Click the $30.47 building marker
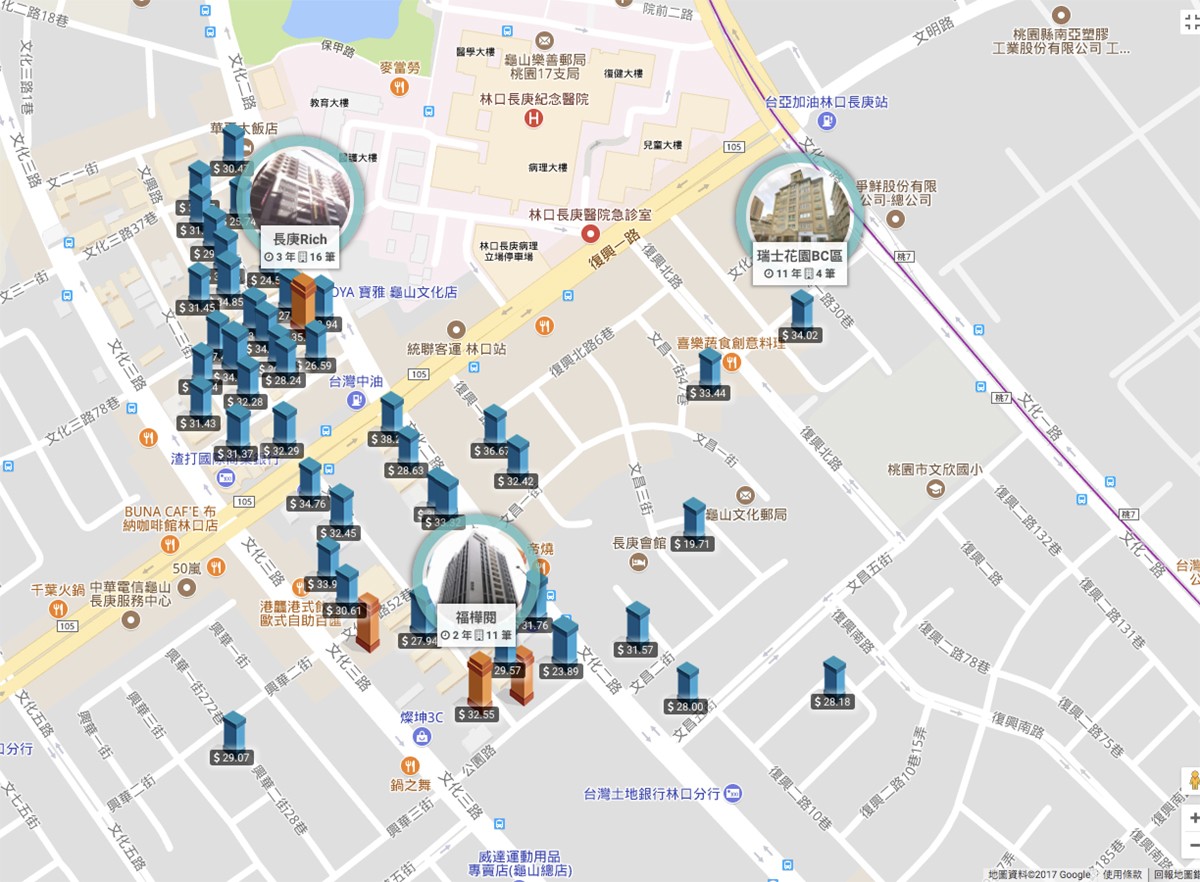Screen dimensions: 1200x882 pos(232,150)
